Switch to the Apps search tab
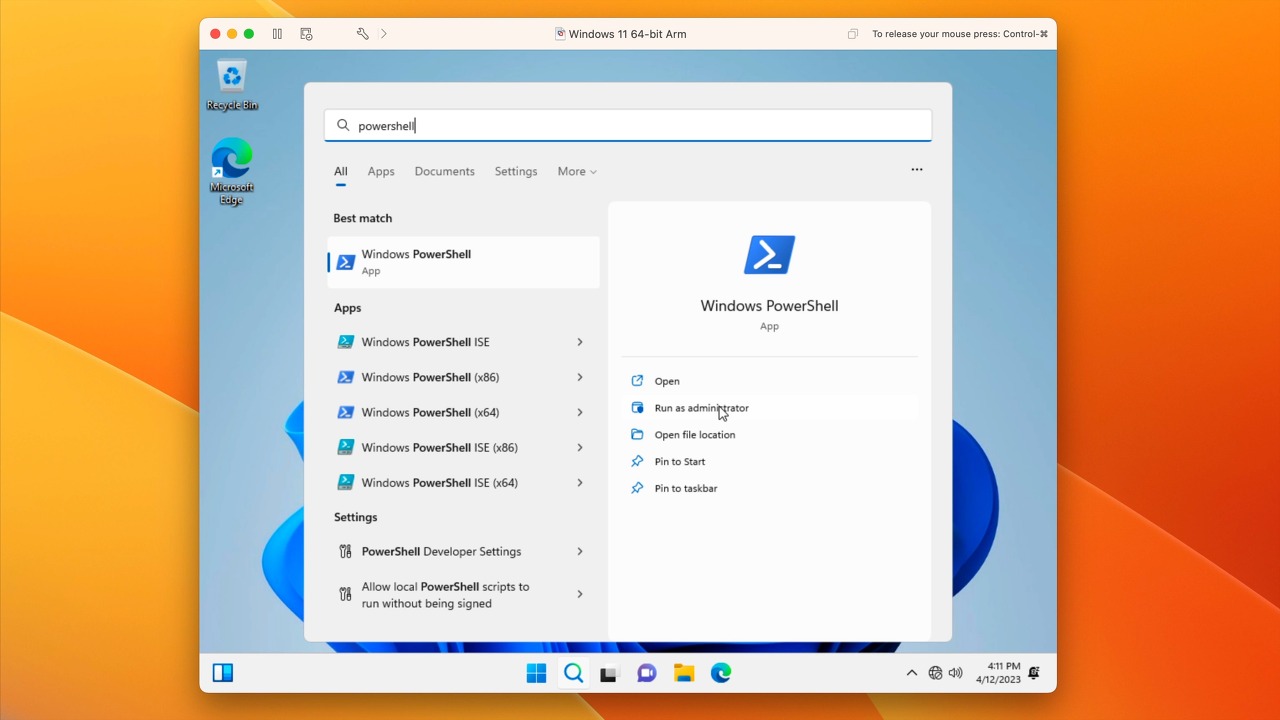This screenshot has width=1280, height=720. pyautogui.click(x=381, y=172)
